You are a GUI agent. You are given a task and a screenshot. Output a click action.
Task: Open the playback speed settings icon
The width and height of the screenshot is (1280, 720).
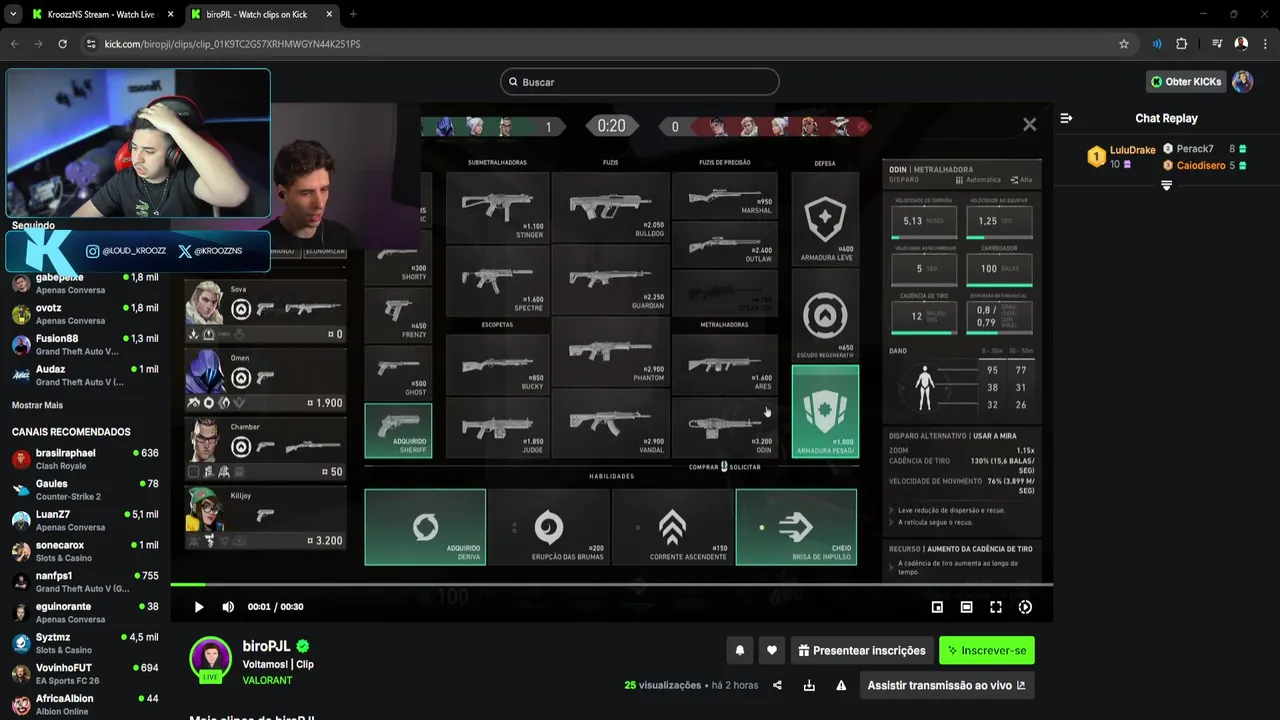(1025, 607)
